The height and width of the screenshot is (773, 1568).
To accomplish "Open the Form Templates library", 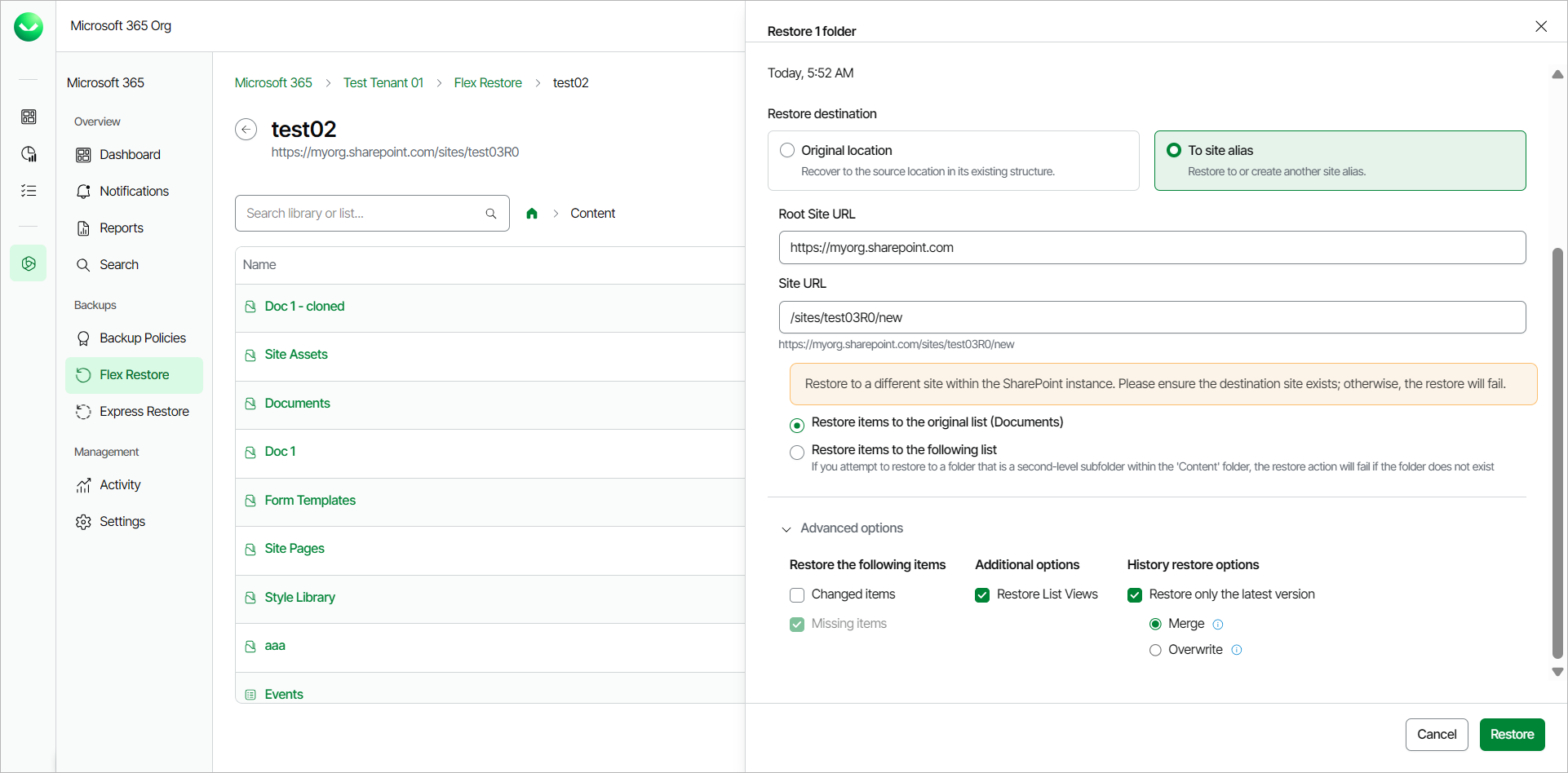I will click(x=310, y=501).
